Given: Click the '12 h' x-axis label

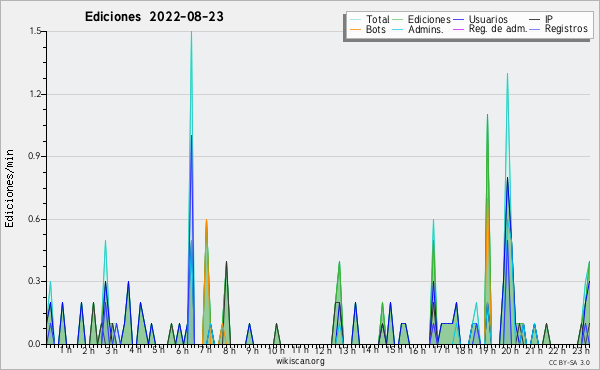Looking at the screenshot, I should point(323,351).
